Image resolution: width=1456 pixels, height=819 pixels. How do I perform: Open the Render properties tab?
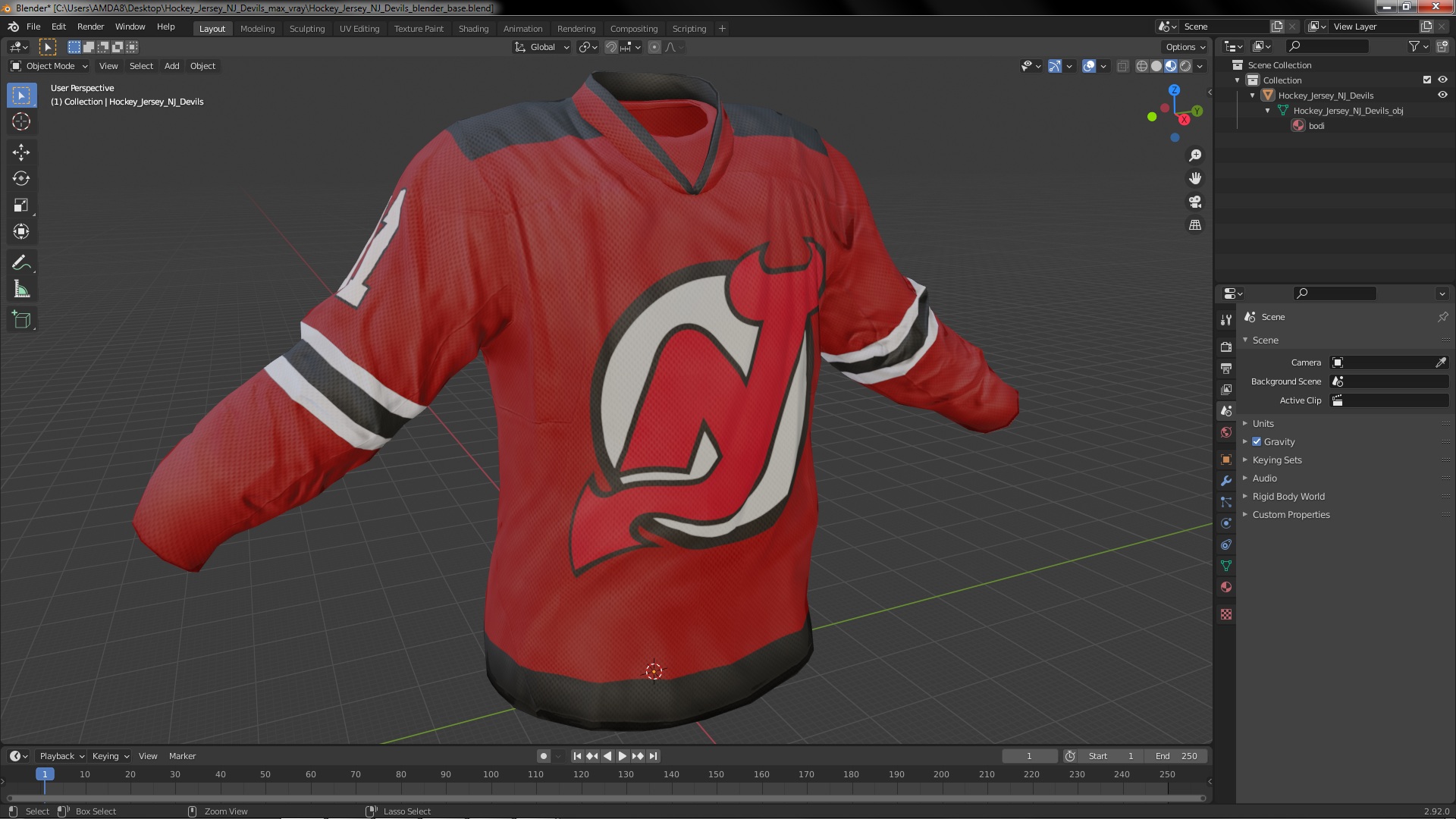1226,347
